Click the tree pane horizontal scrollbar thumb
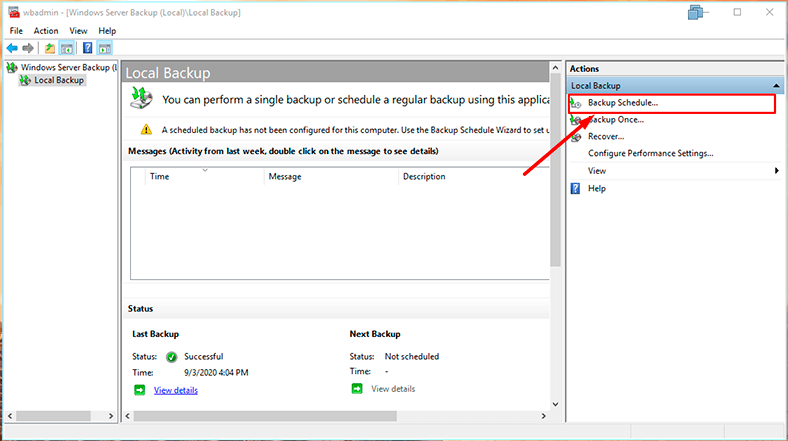 [x=53, y=416]
